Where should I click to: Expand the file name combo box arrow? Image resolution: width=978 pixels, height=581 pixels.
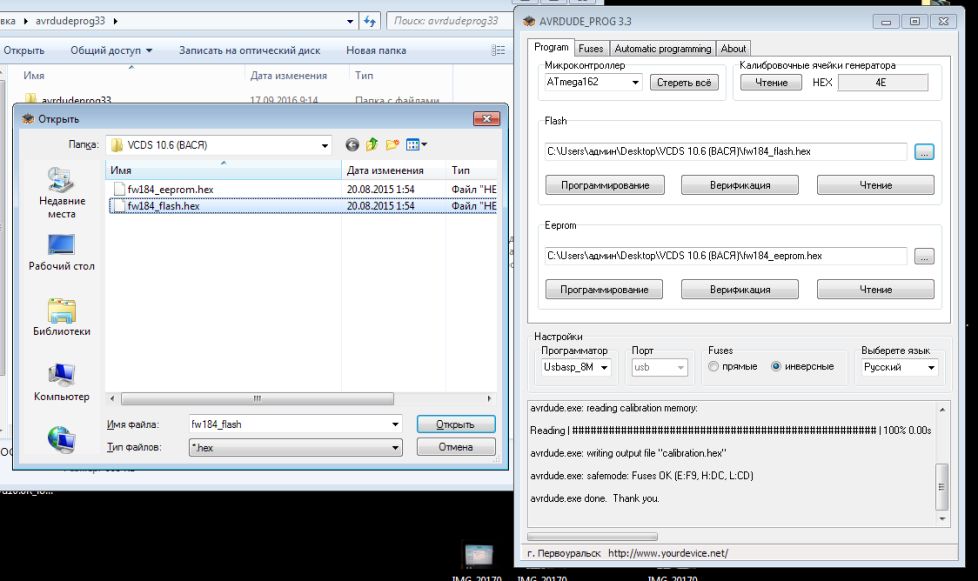[395, 425]
